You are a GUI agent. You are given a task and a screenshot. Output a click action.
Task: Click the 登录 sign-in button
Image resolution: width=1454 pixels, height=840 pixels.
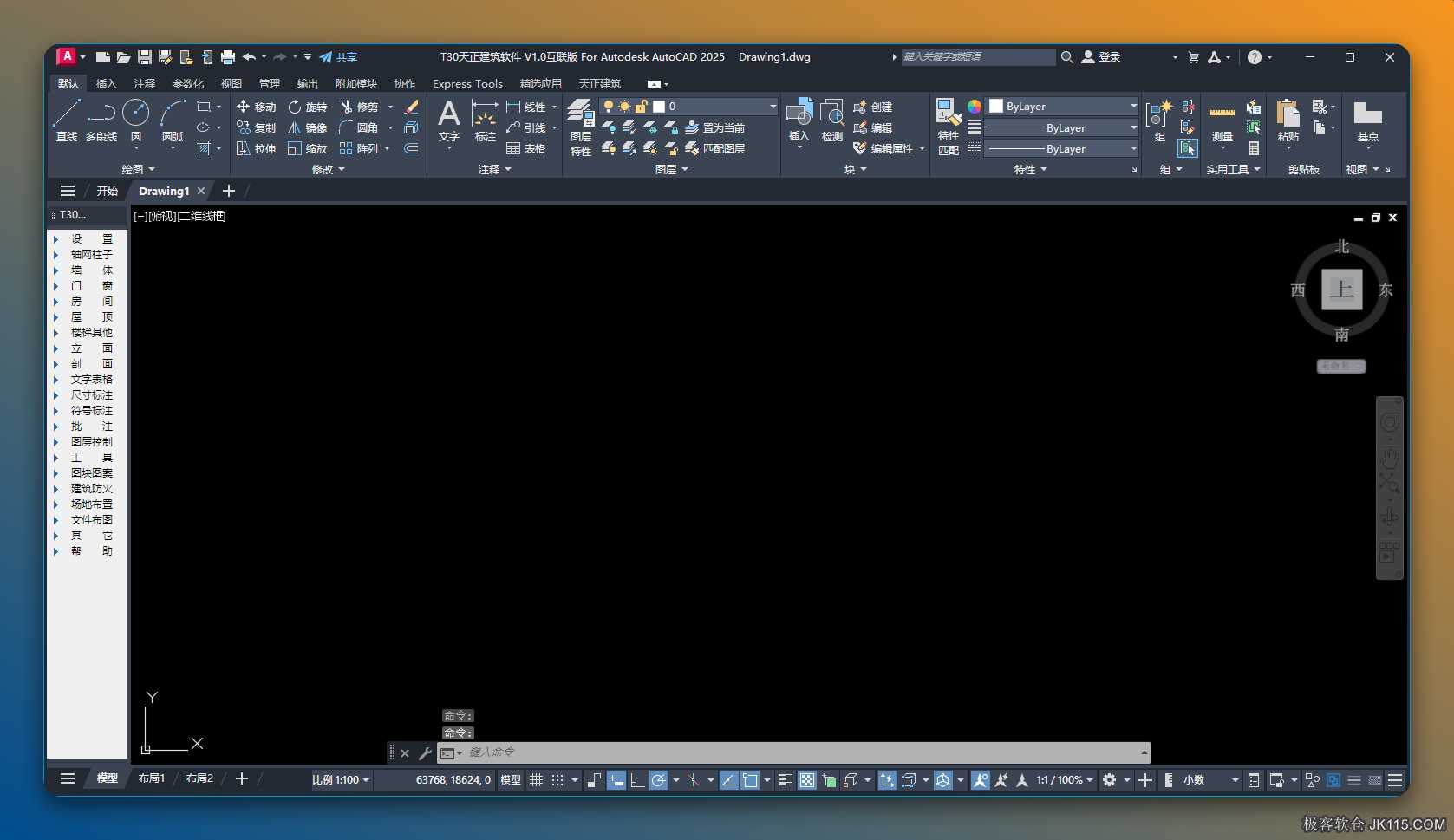click(x=1101, y=57)
